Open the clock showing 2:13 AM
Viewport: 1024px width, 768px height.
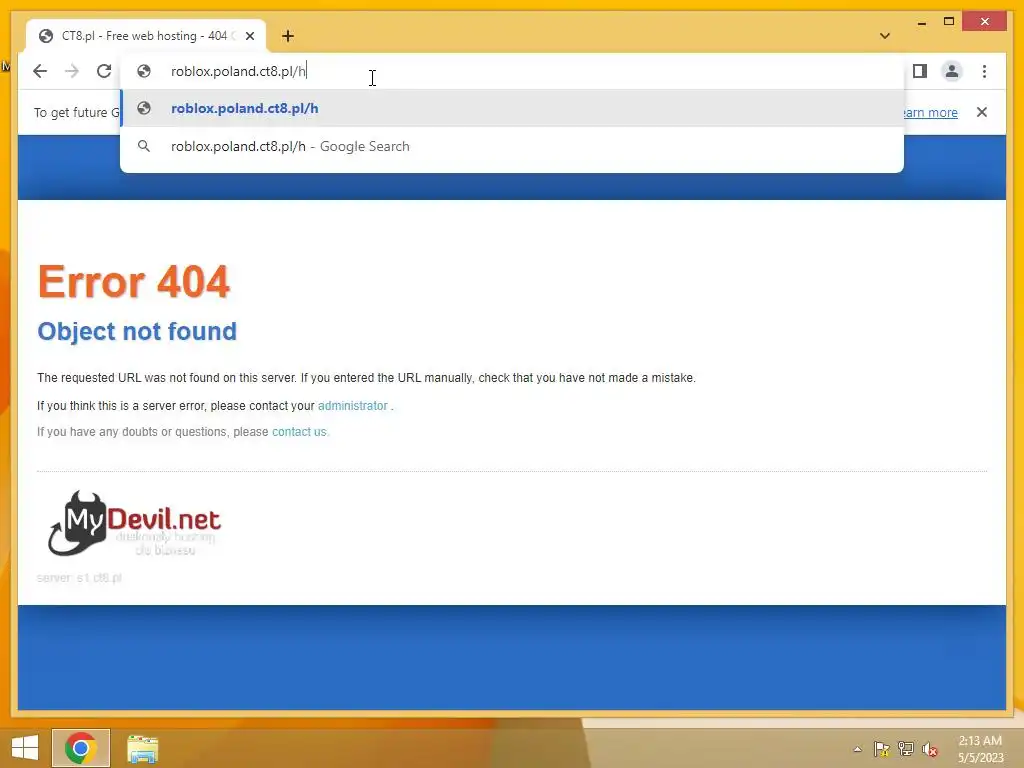click(980, 749)
